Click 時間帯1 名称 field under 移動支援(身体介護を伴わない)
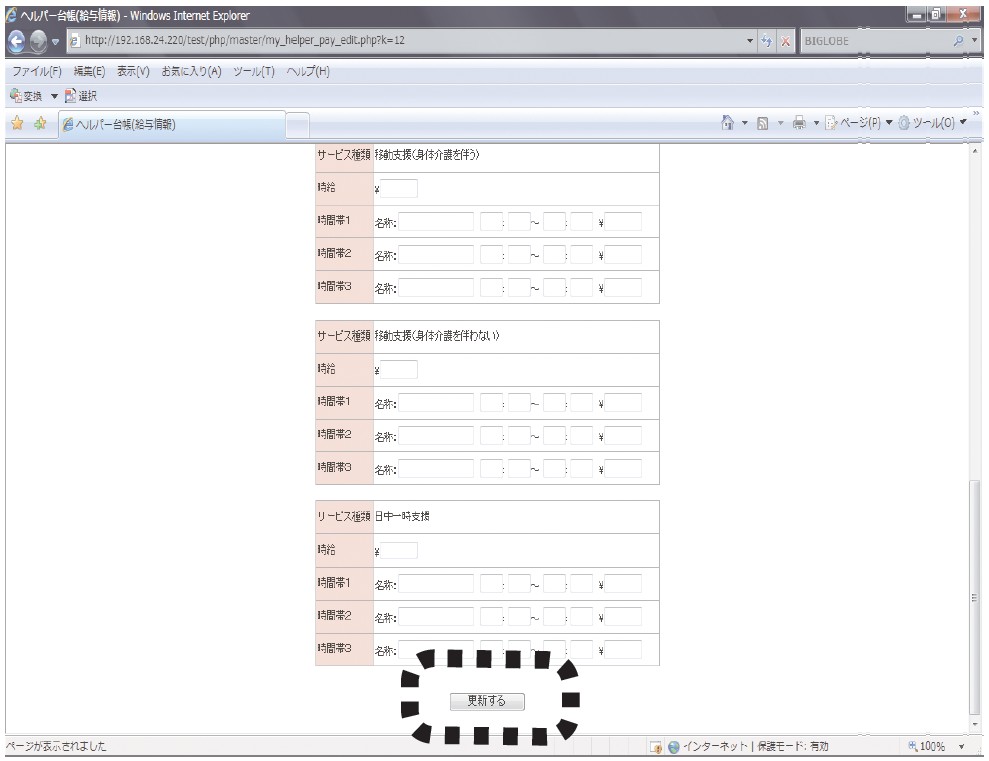The height and width of the screenshot is (761, 989). (436, 403)
